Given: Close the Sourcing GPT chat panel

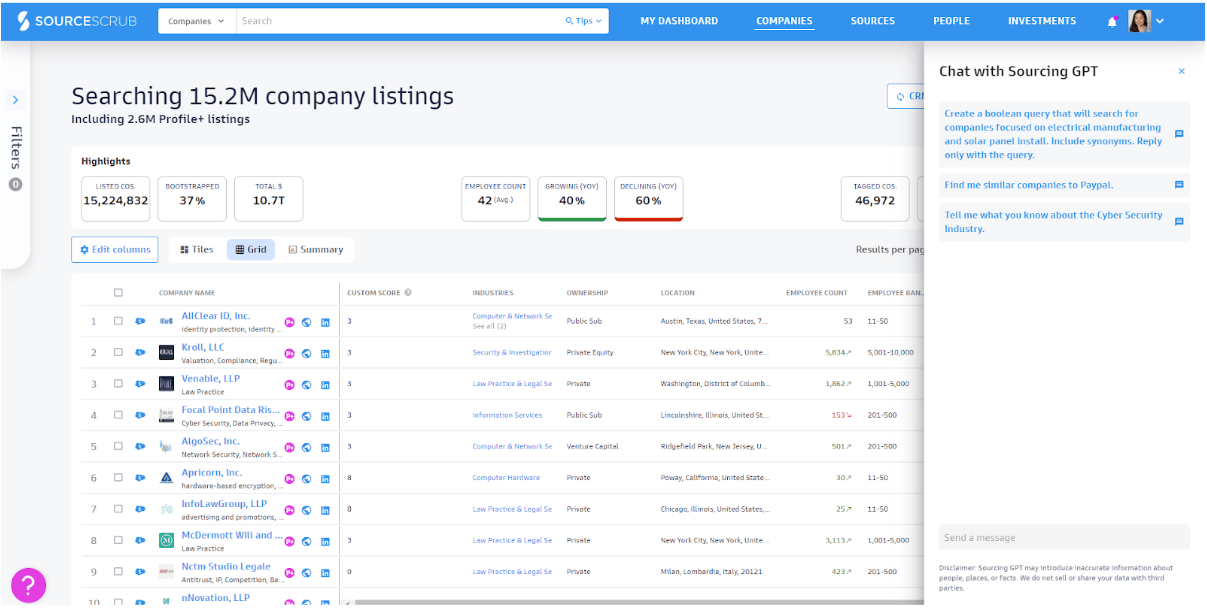Looking at the screenshot, I should 1181,72.
